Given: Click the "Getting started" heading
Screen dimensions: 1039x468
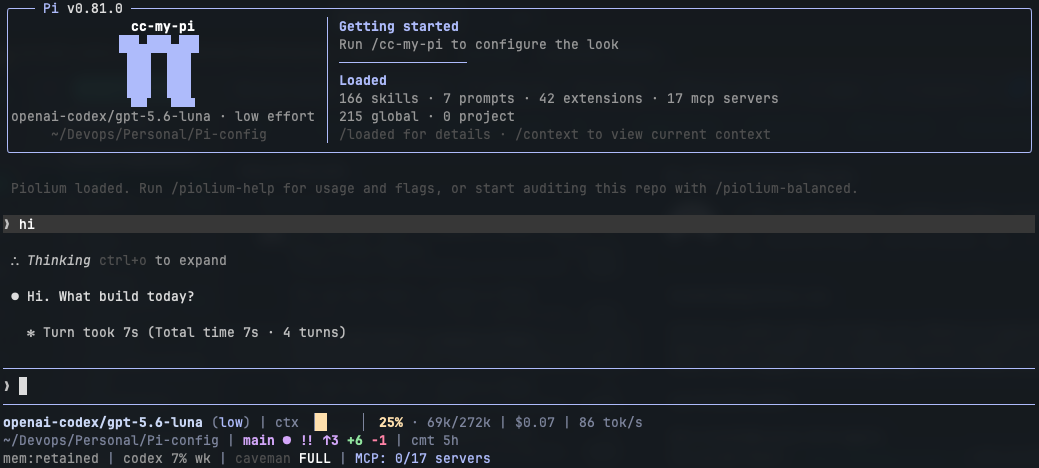Looking at the screenshot, I should click(x=399, y=27).
